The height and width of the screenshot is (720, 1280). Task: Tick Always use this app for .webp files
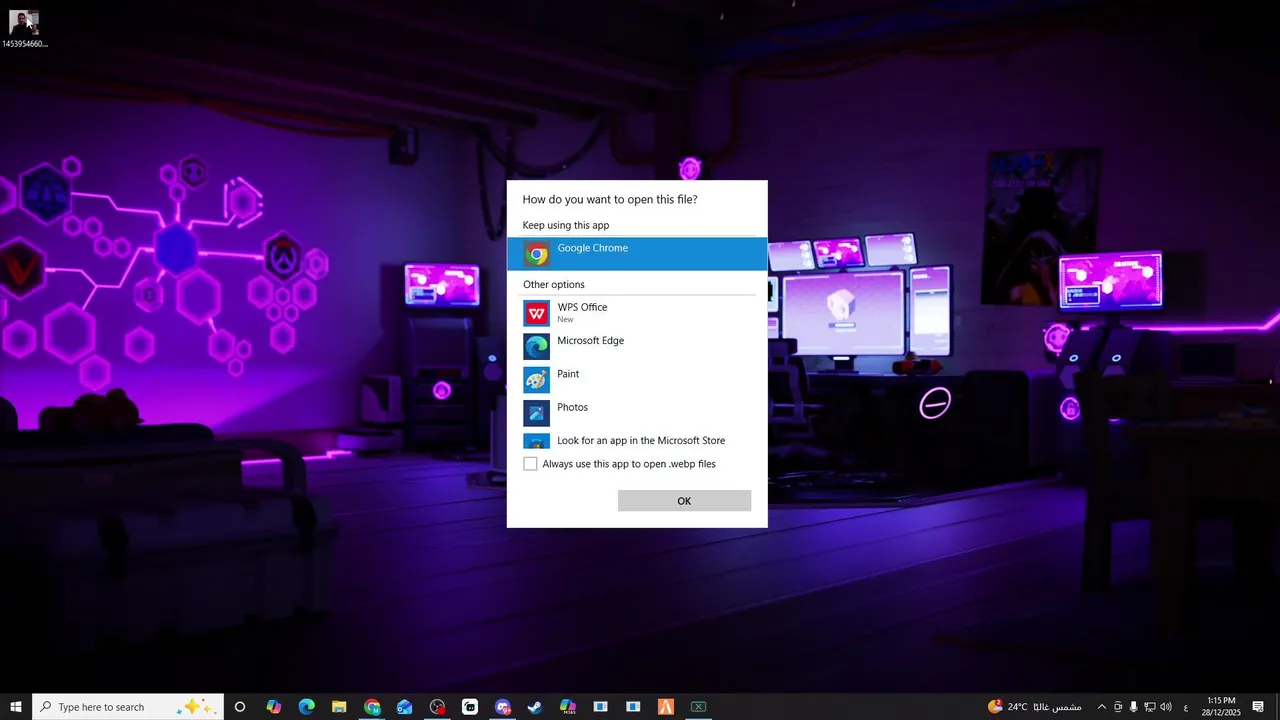tap(530, 464)
